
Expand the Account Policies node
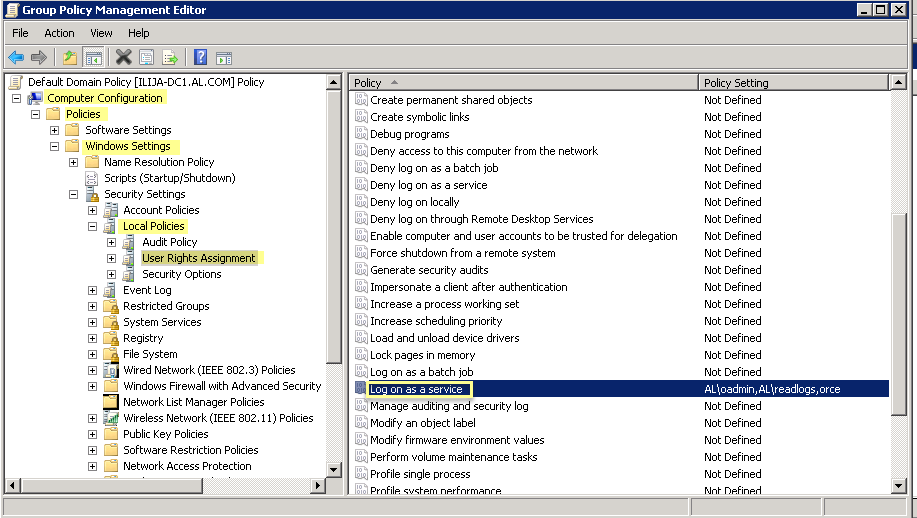(93, 210)
